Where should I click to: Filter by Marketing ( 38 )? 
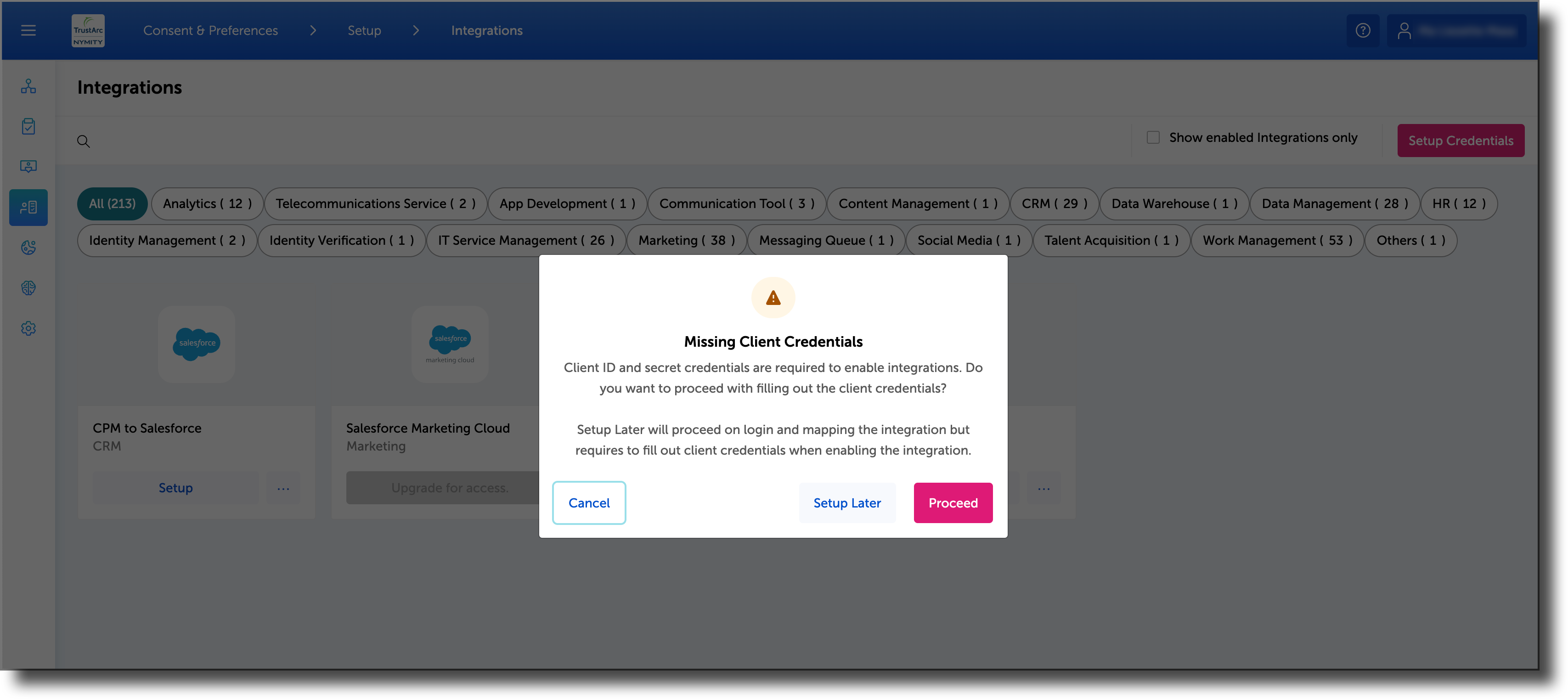click(687, 241)
